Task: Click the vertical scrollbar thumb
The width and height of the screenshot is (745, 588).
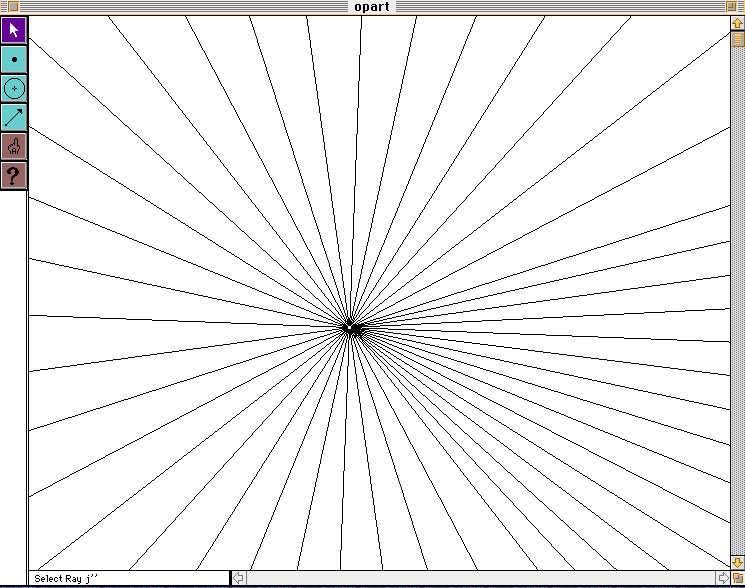Action: [738, 40]
